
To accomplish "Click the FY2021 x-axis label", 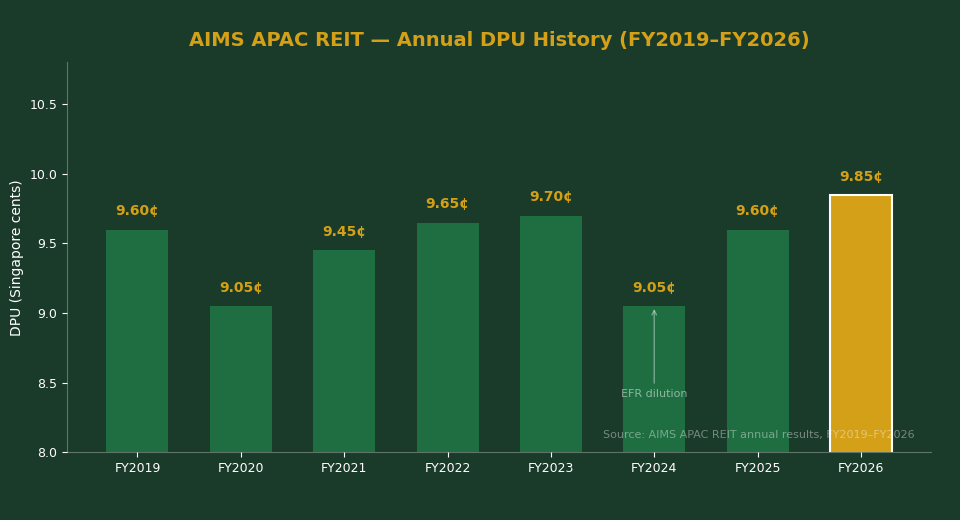I will (343, 469).
